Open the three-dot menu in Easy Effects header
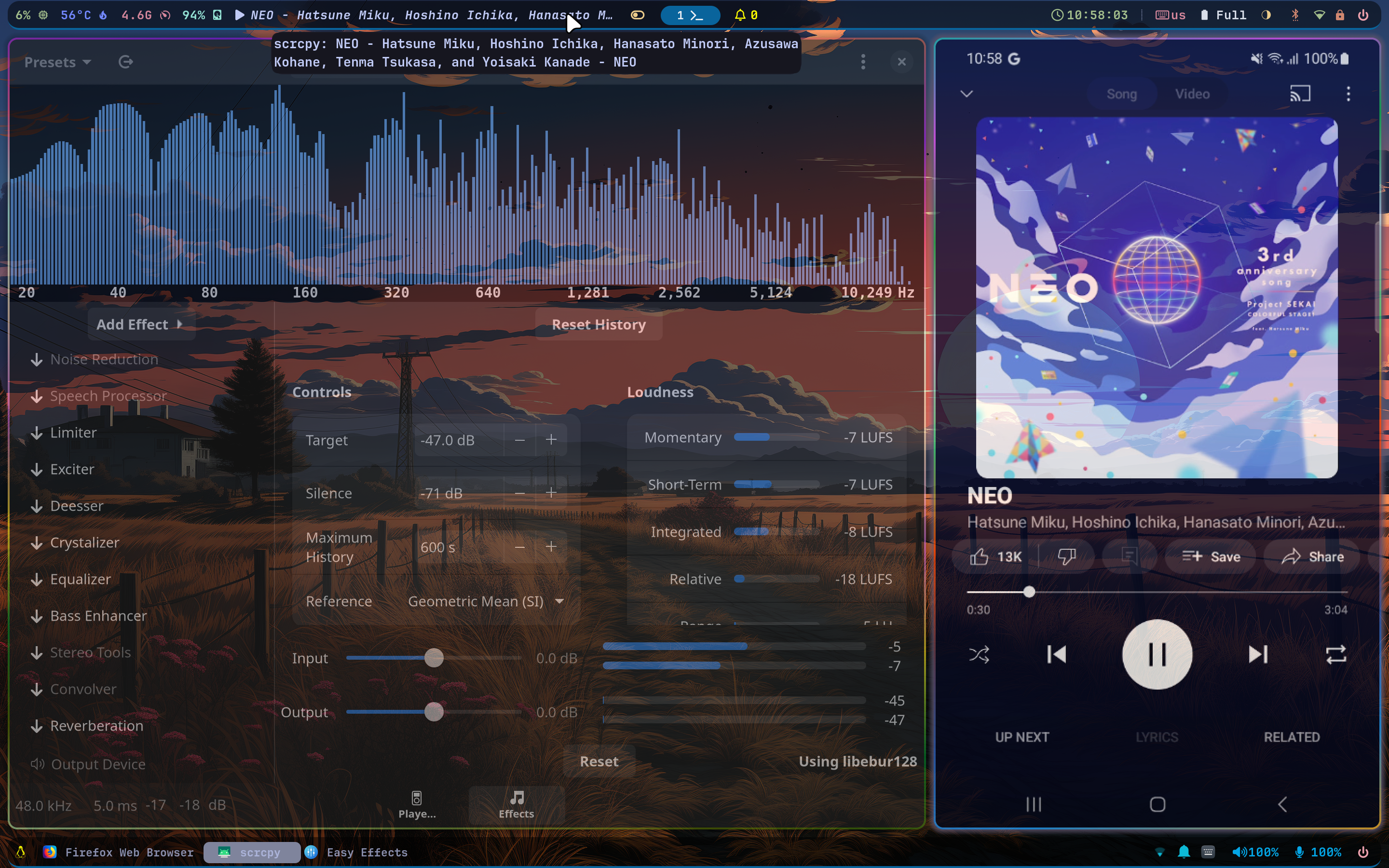 [863, 62]
